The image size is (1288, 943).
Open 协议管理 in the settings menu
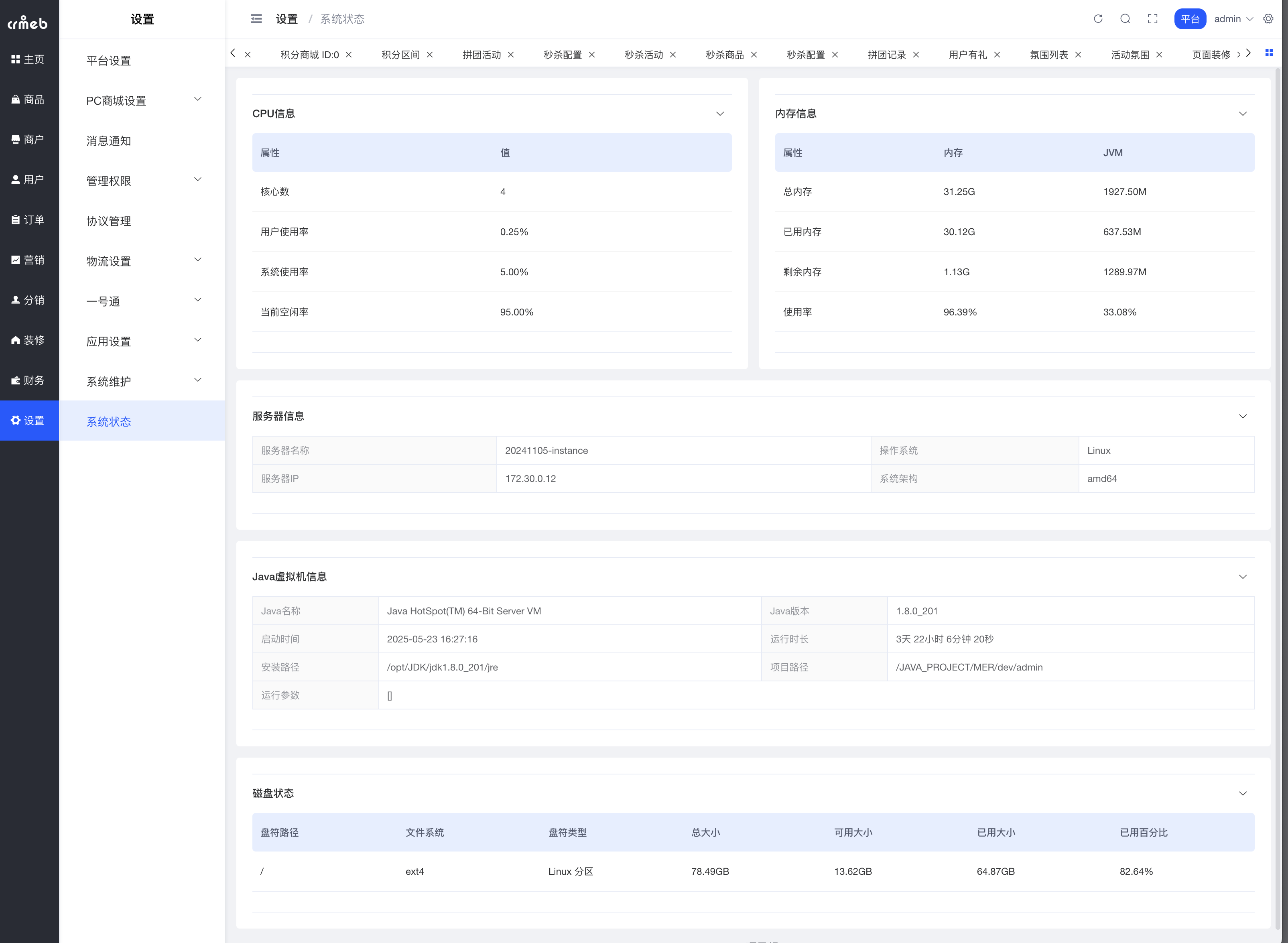[108, 221]
